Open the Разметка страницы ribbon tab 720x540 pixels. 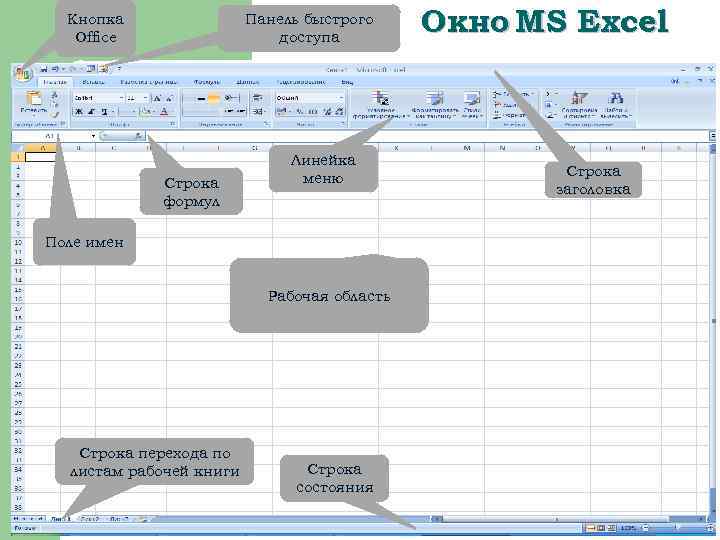148,82
